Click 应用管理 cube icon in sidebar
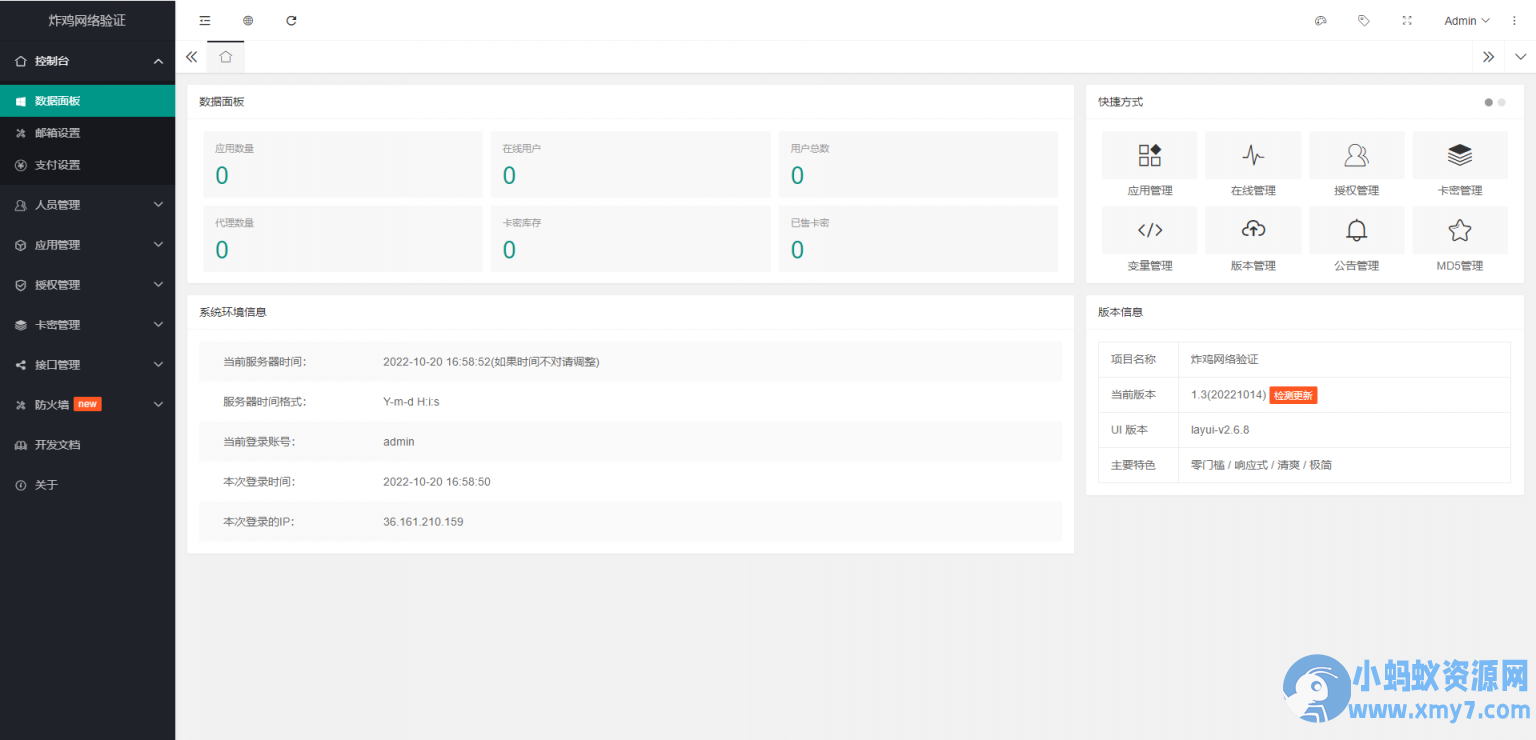Screen dimensions: 1536x740 20,245
